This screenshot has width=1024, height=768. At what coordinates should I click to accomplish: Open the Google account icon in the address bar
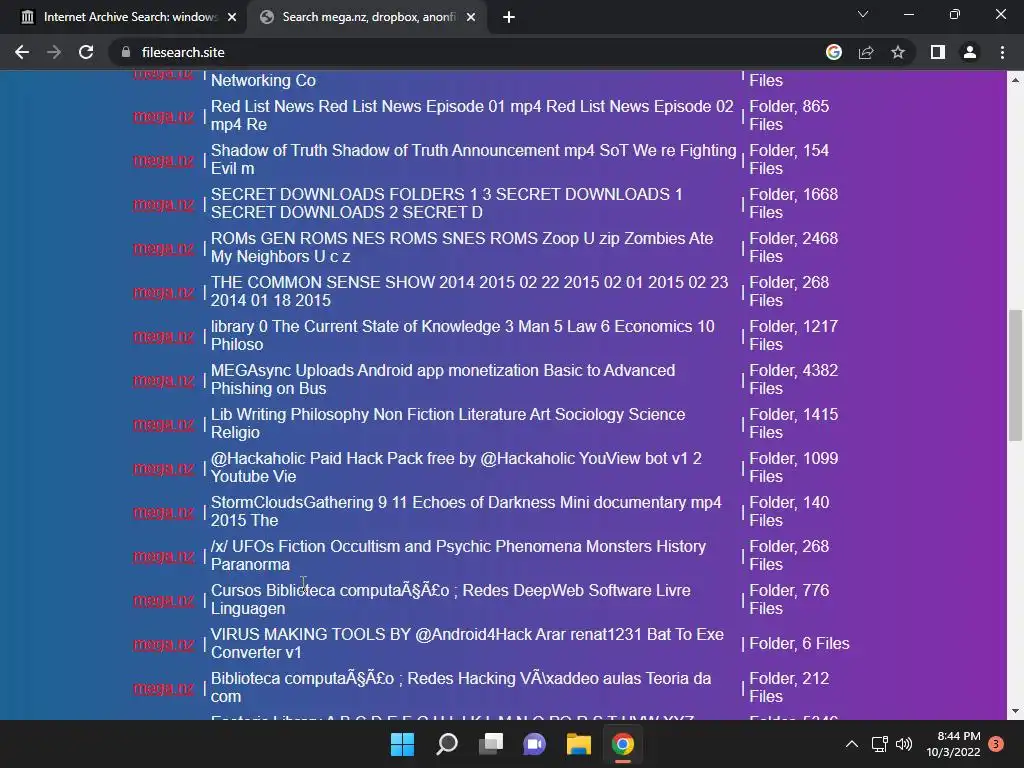click(x=834, y=52)
